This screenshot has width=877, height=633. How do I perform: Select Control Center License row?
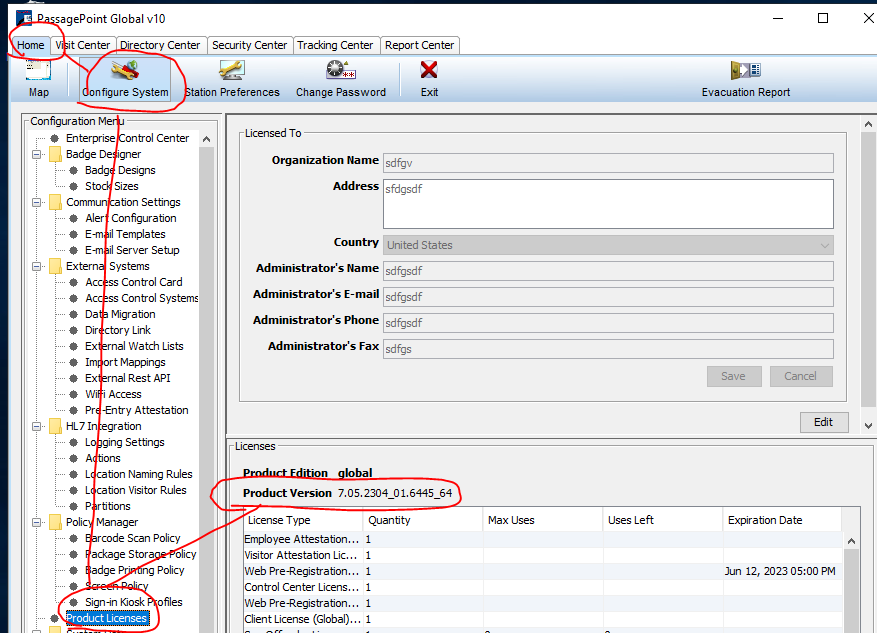click(x=543, y=588)
